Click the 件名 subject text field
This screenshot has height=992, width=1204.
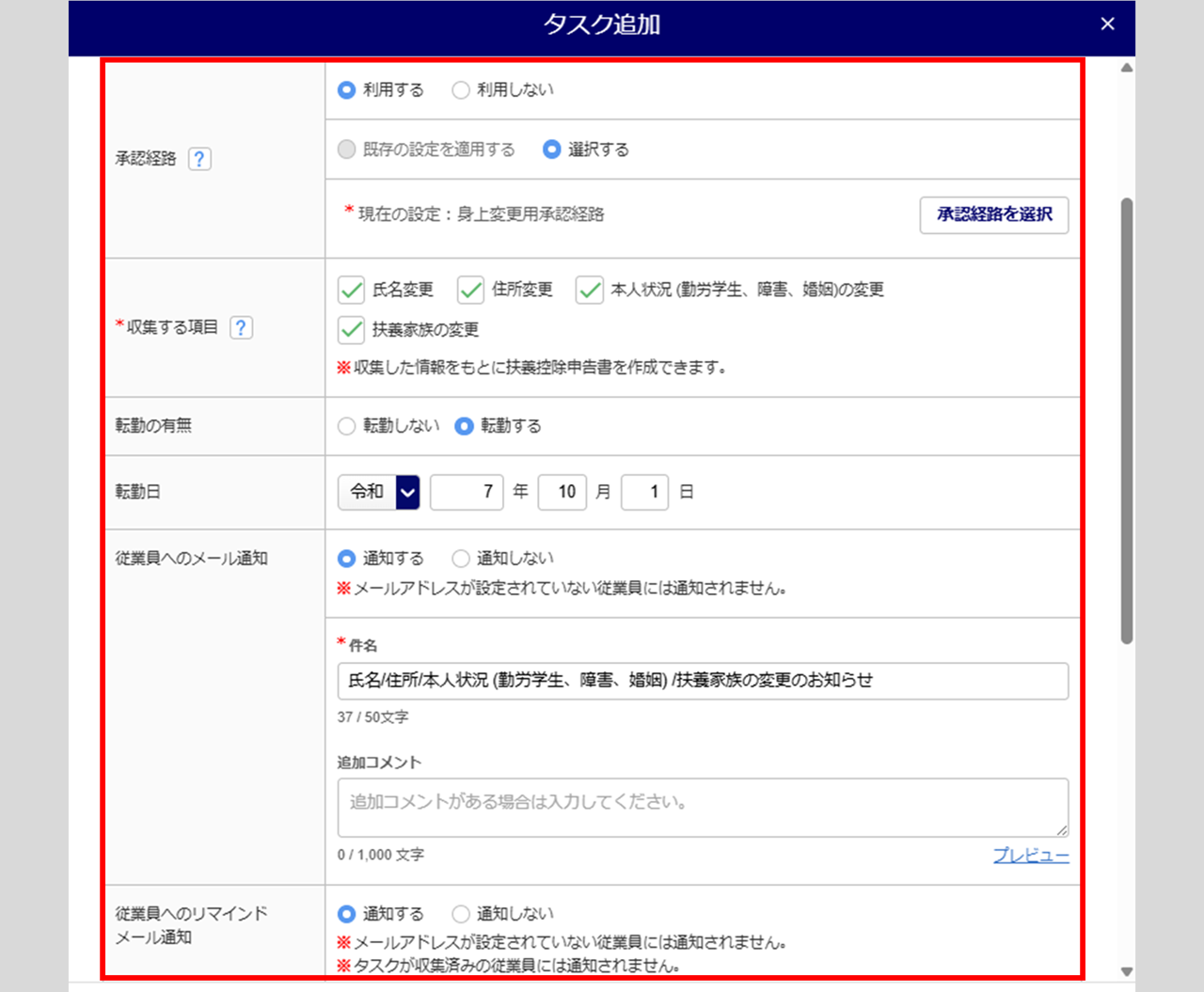click(702, 681)
